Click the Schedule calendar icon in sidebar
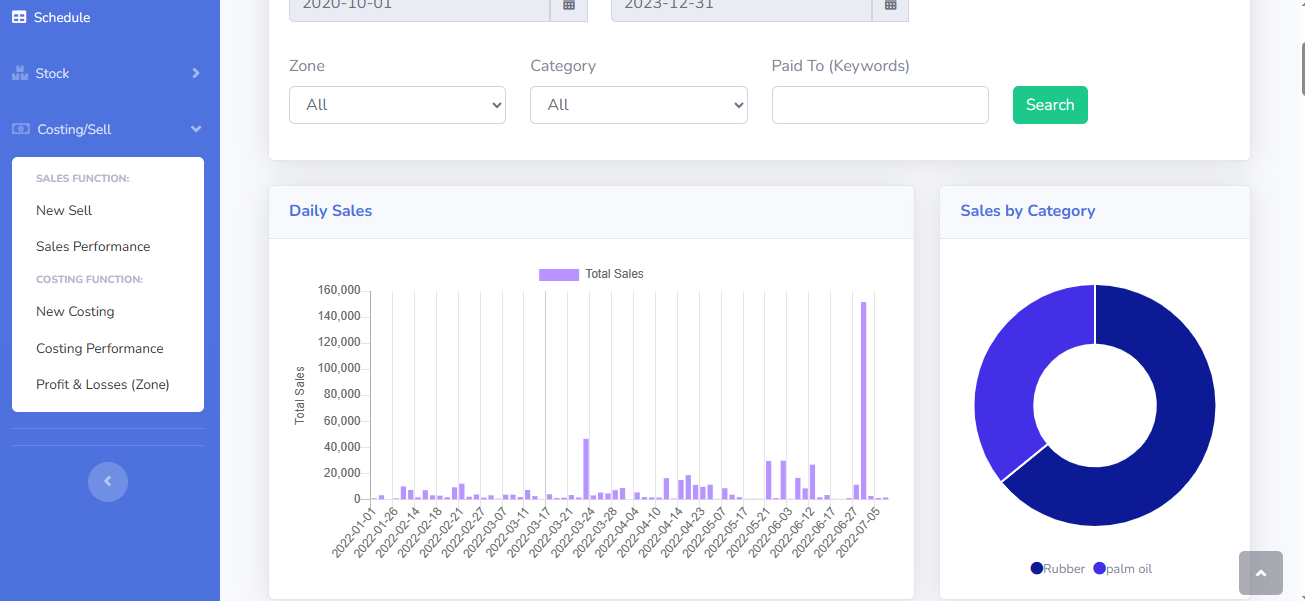 pos(19,17)
